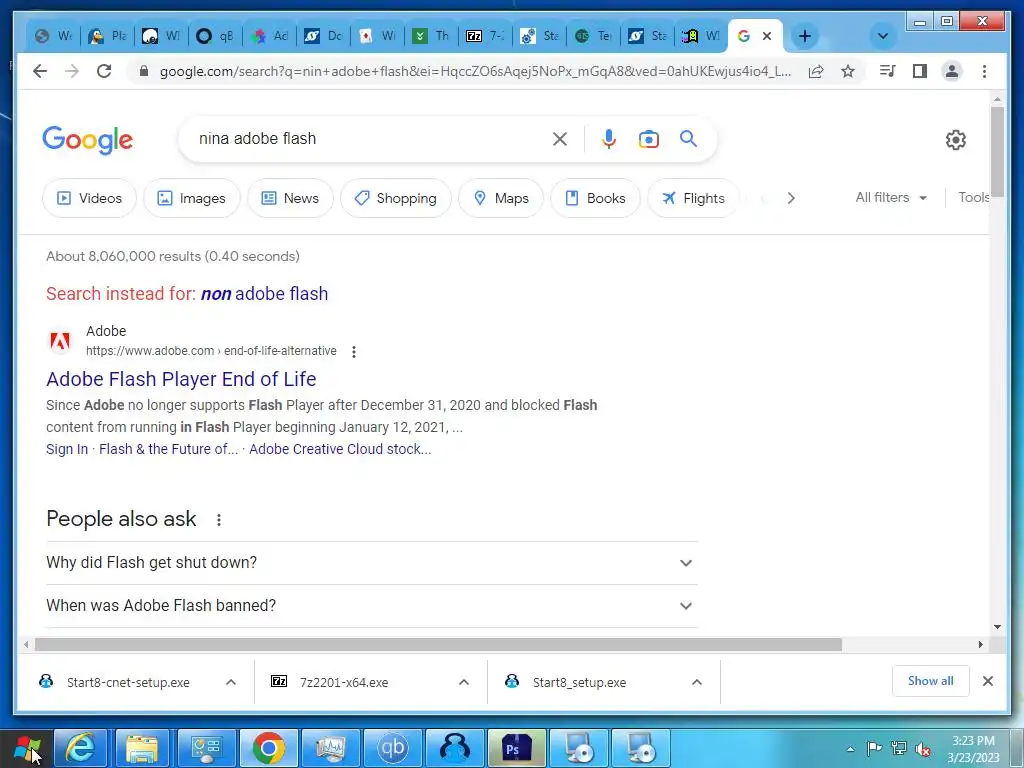This screenshot has width=1024, height=768.
Task: Open the All filters dropdown
Action: pos(891,197)
